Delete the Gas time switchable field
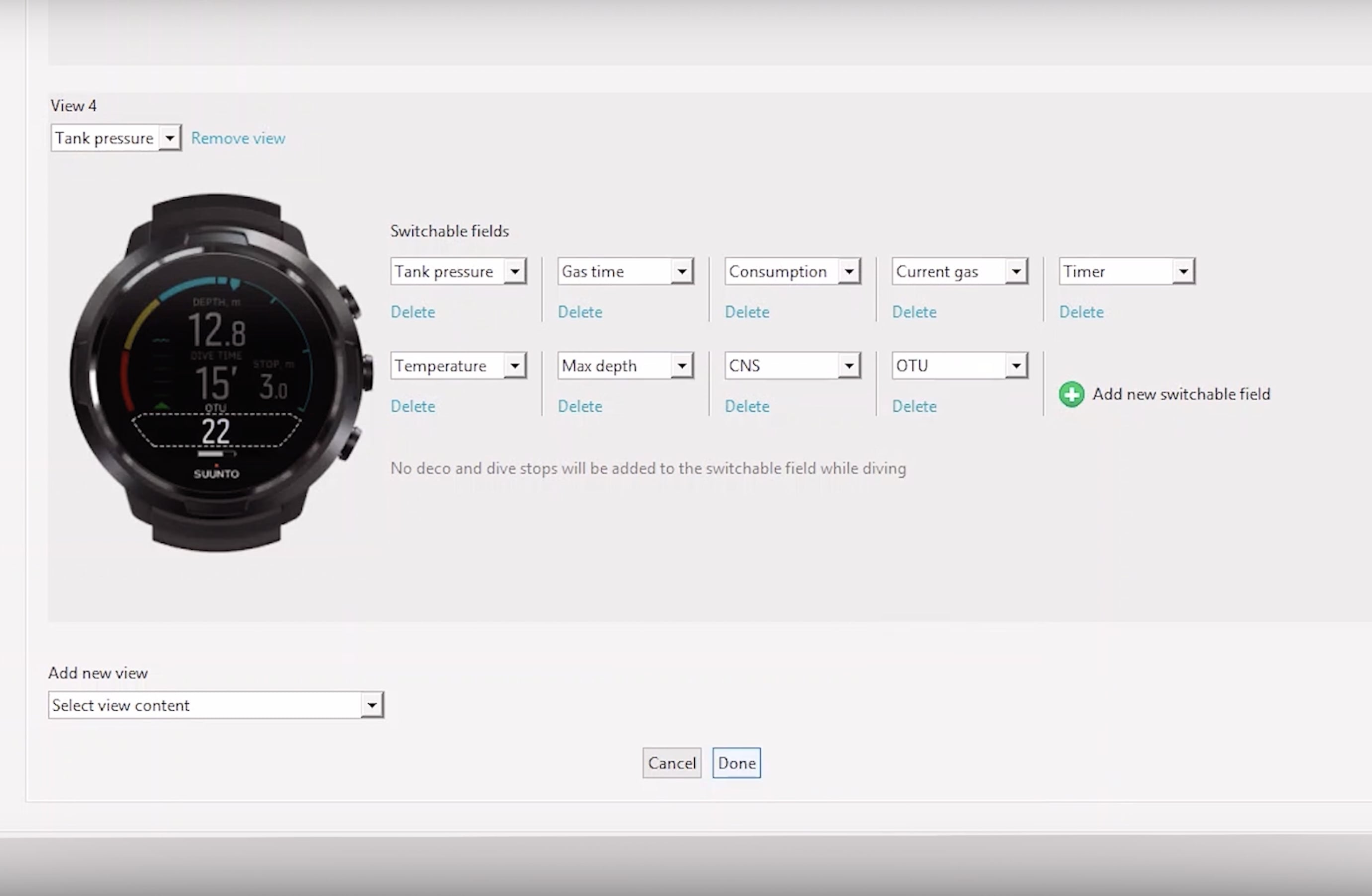 [580, 312]
